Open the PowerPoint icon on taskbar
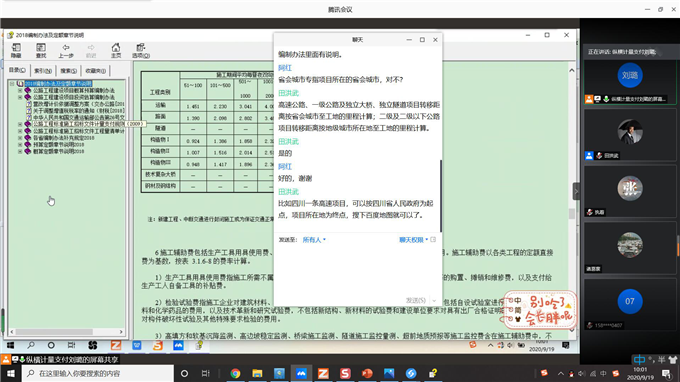This screenshot has height=382, width=680. click(x=367, y=373)
